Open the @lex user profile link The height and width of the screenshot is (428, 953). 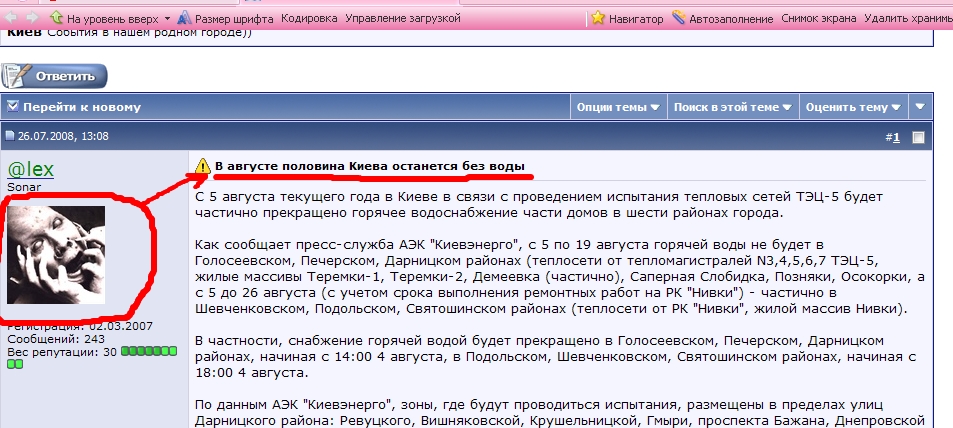click(x=32, y=168)
